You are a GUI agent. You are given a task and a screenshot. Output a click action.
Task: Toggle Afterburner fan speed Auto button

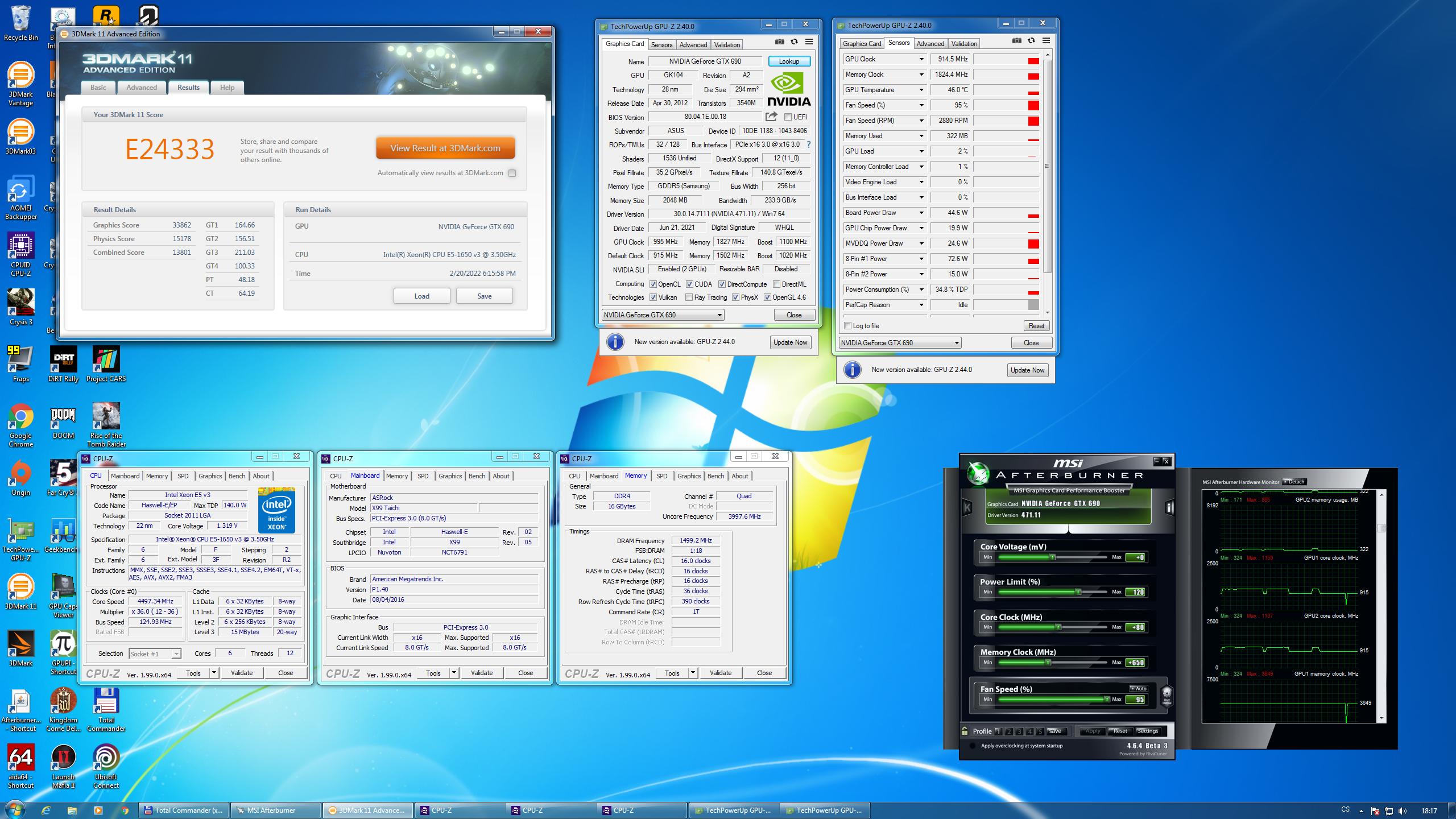tap(1139, 688)
